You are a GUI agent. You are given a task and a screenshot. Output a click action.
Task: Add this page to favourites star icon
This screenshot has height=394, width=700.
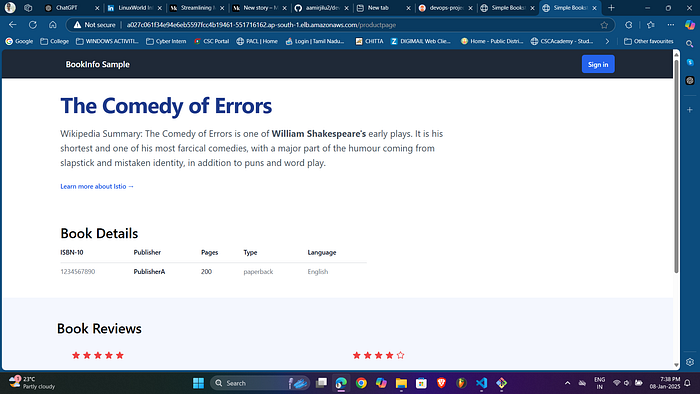(604, 25)
